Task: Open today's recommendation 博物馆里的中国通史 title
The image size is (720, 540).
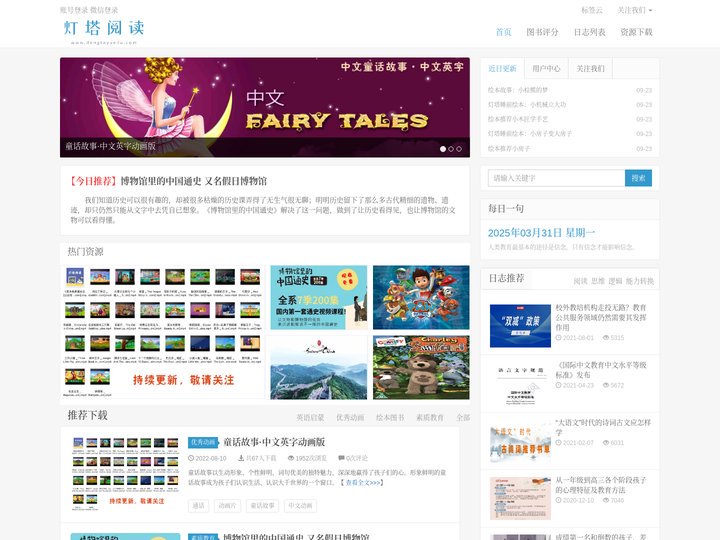Action: tap(194, 181)
